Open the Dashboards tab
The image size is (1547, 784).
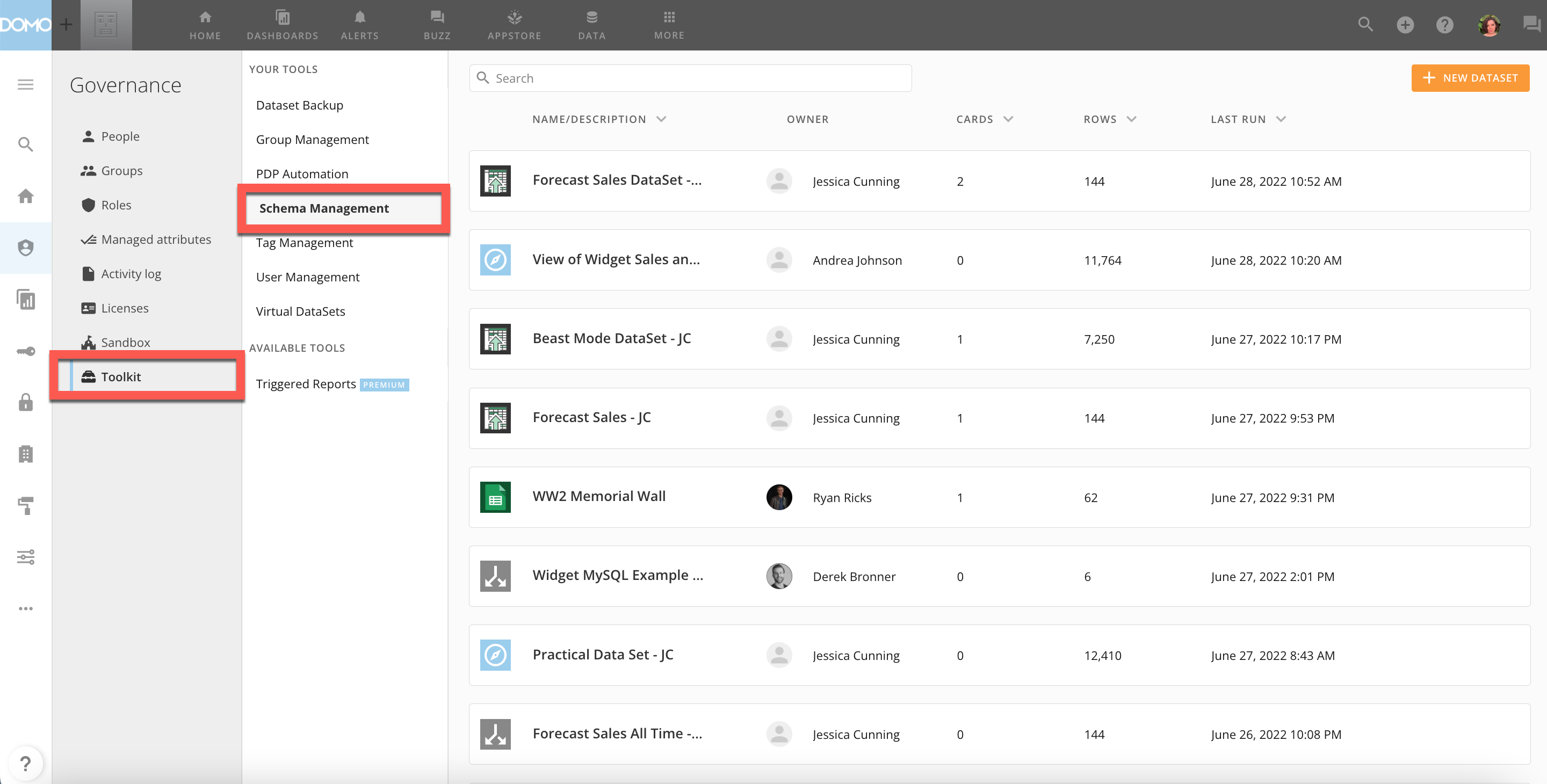point(282,25)
